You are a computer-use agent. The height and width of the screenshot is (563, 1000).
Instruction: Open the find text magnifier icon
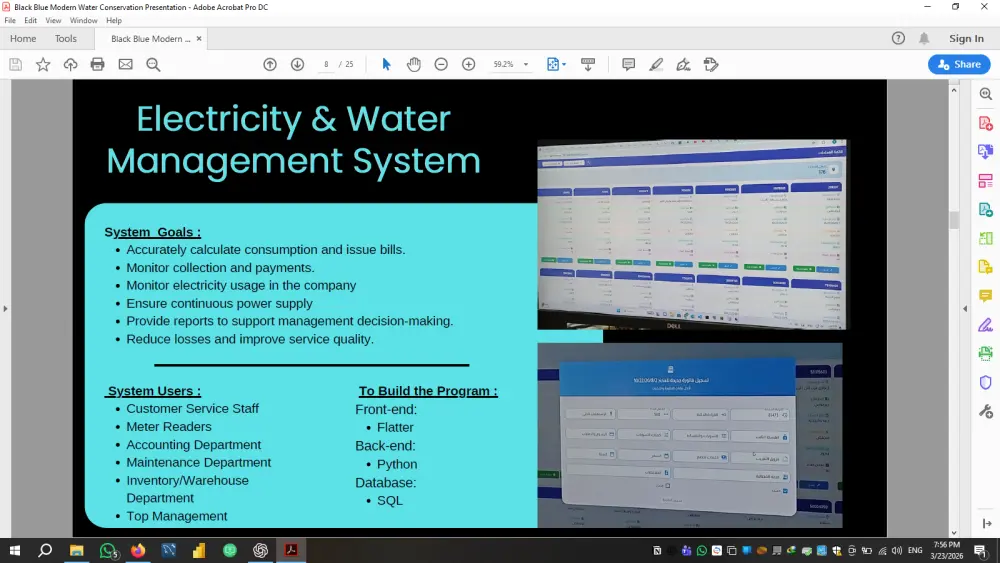click(153, 64)
